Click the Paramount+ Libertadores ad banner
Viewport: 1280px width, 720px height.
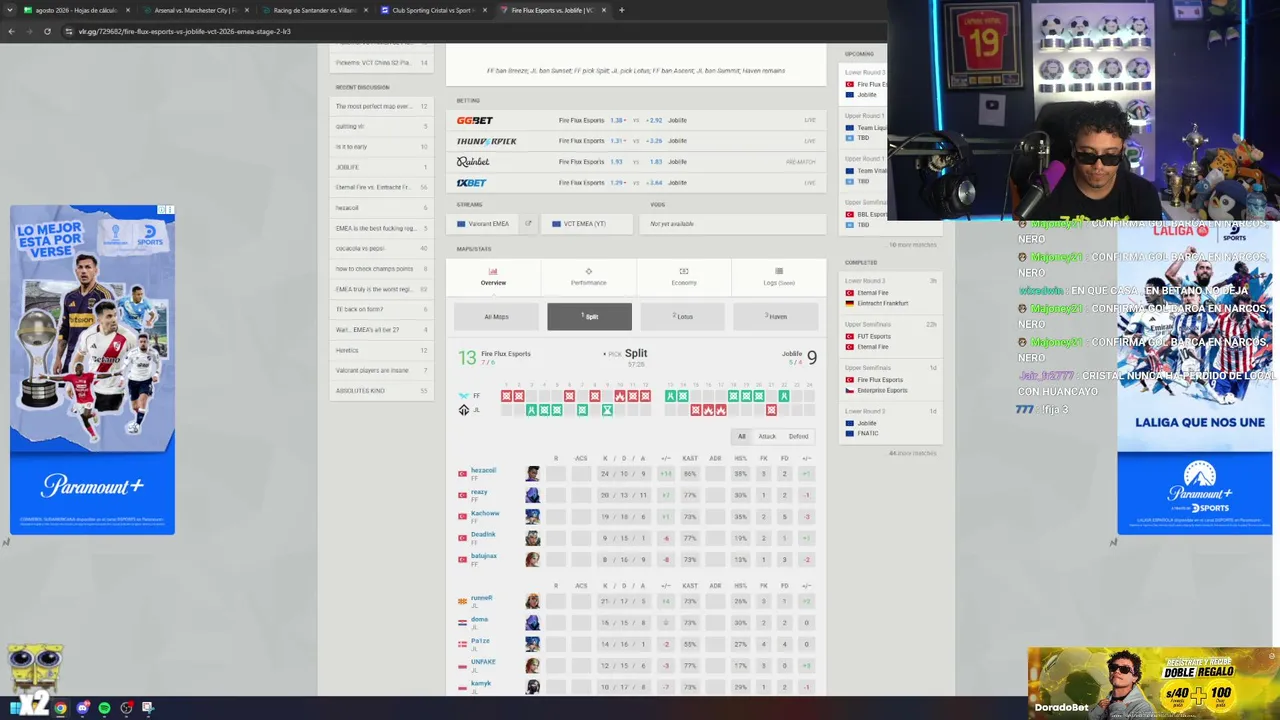click(x=92, y=370)
